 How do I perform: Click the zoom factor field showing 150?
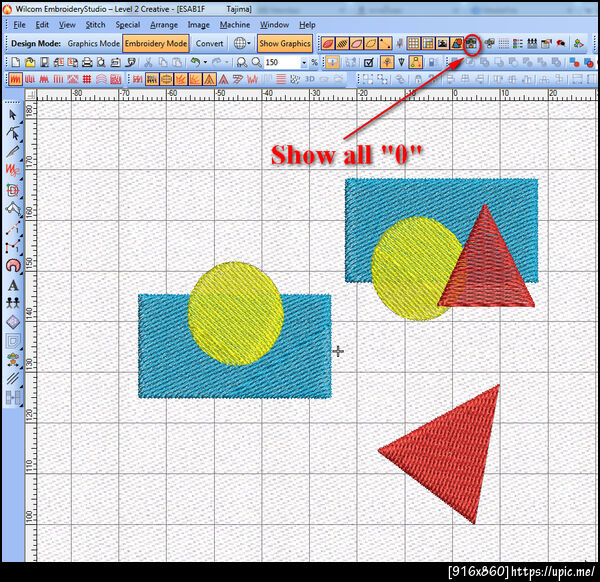pos(282,62)
